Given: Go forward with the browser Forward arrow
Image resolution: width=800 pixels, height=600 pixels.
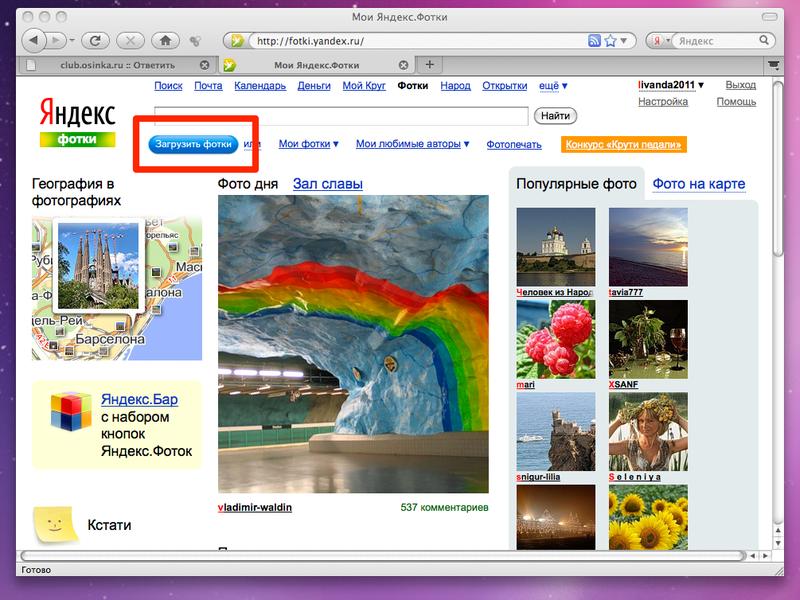Looking at the screenshot, I should point(56,40).
